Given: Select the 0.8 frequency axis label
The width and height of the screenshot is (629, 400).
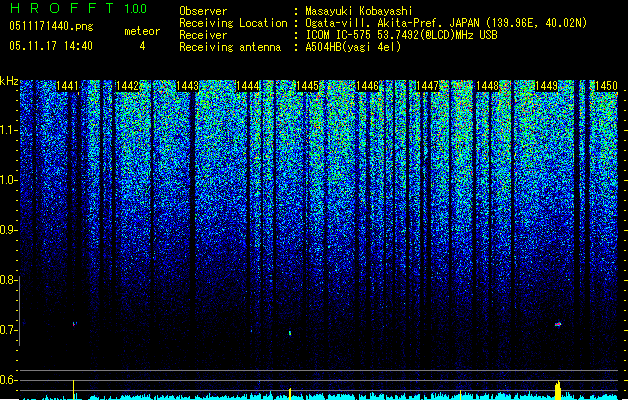Looking at the screenshot, I should (8, 280).
